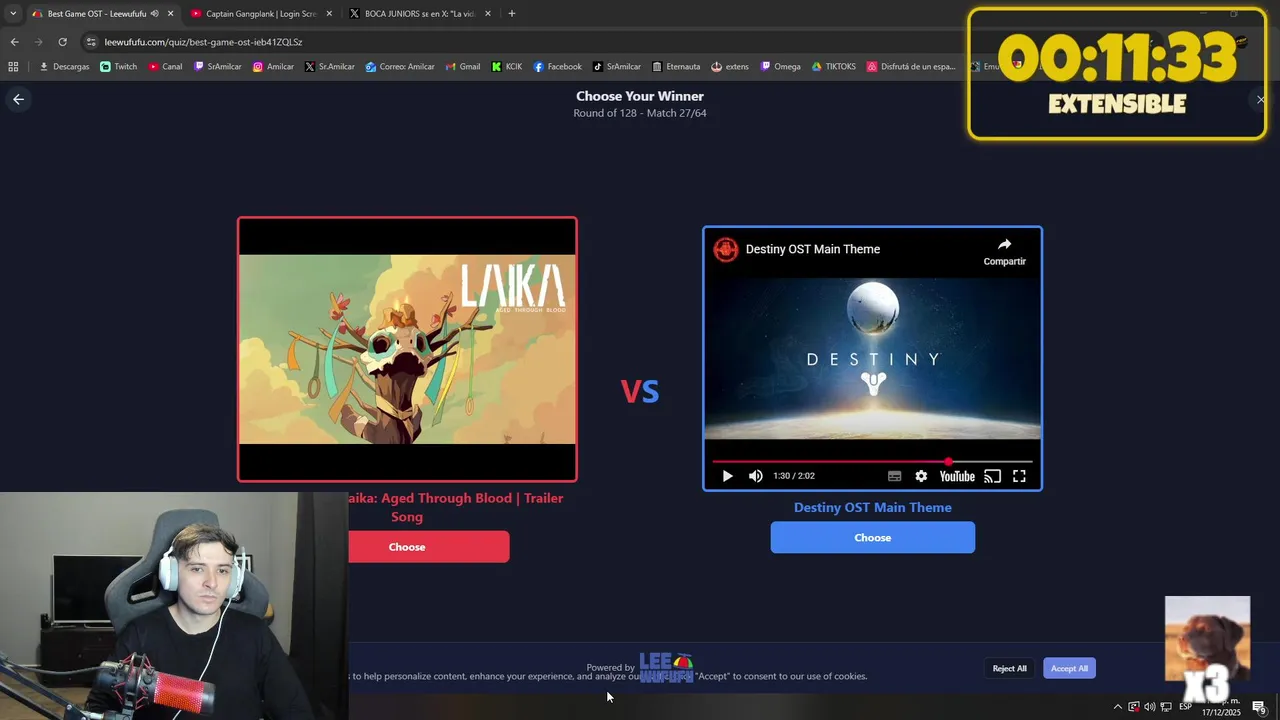This screenshot has width=1280, height=720.
Task: Go back with the page's left arrow
Action: tap(18, 99)
